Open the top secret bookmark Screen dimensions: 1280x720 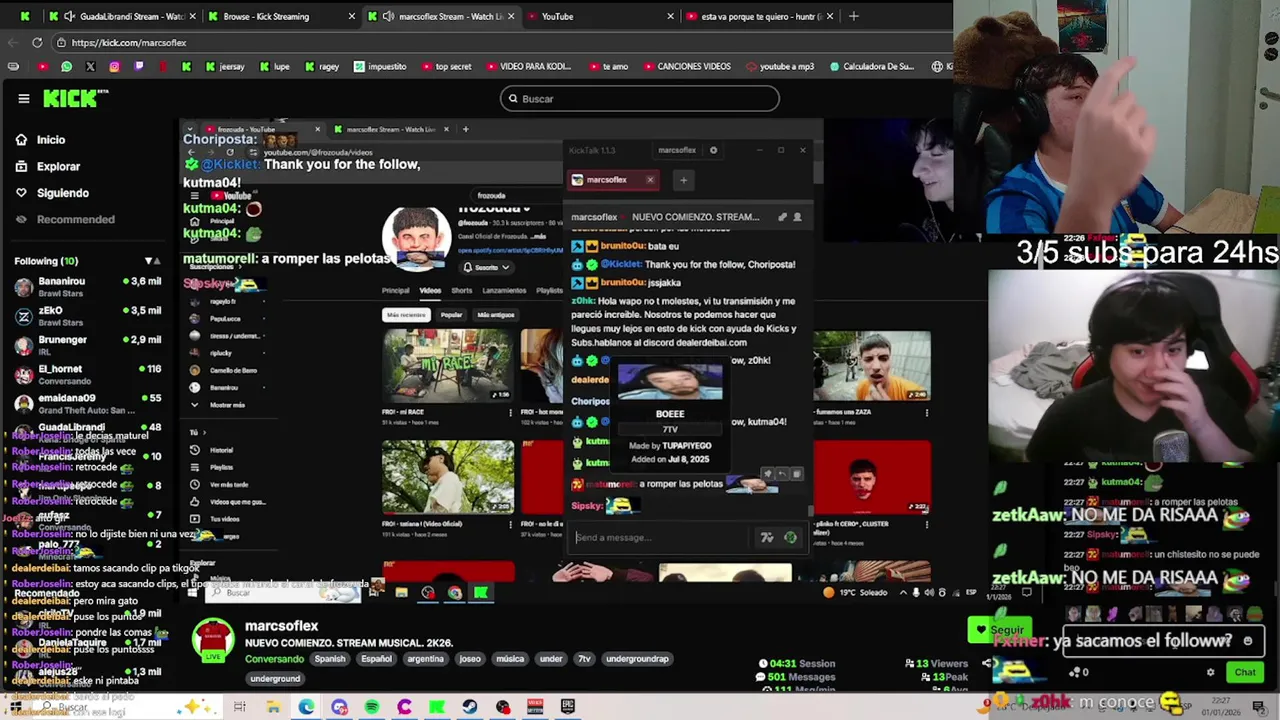(x=446, y=66)
